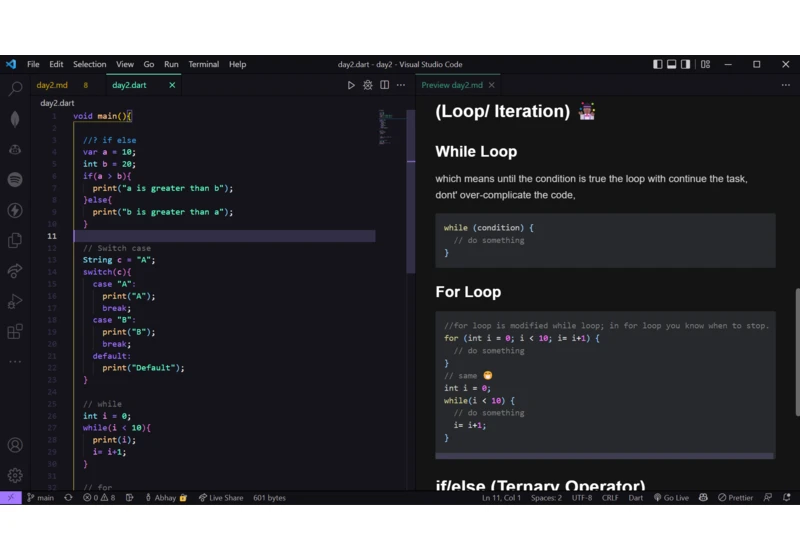This screenshot has width=800, height=560.
Task: Open the Run and Debug view
Action: [15, 301]
